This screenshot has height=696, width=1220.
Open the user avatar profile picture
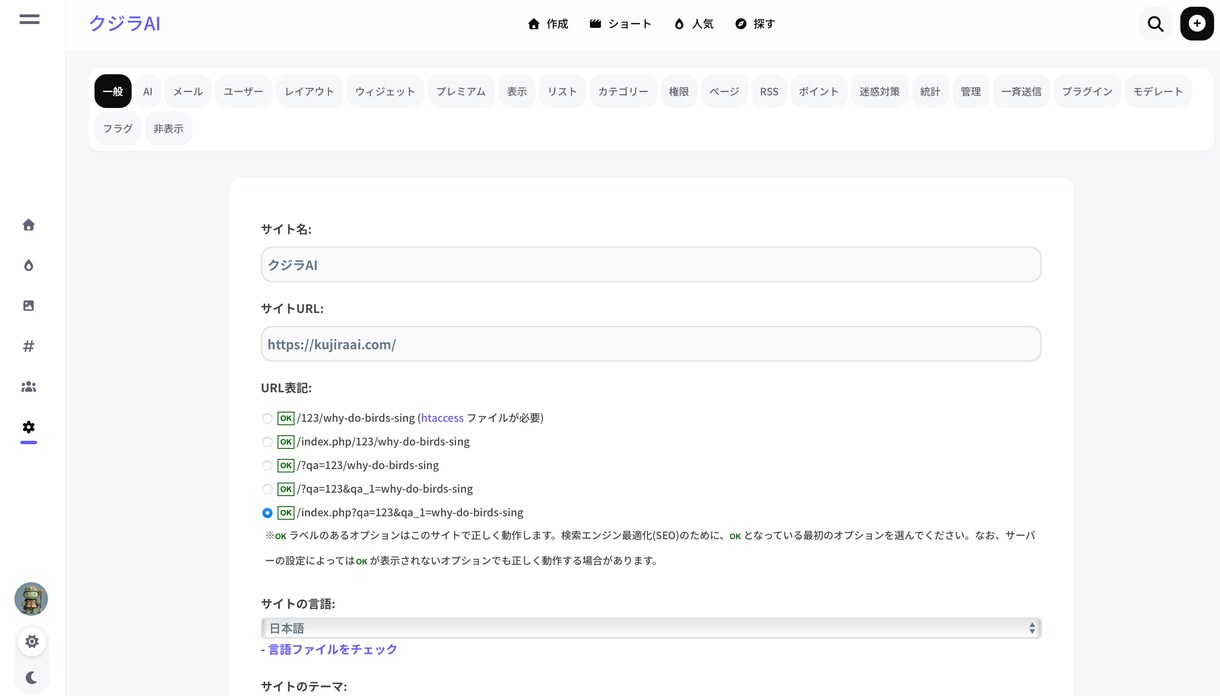coord(31,599)
